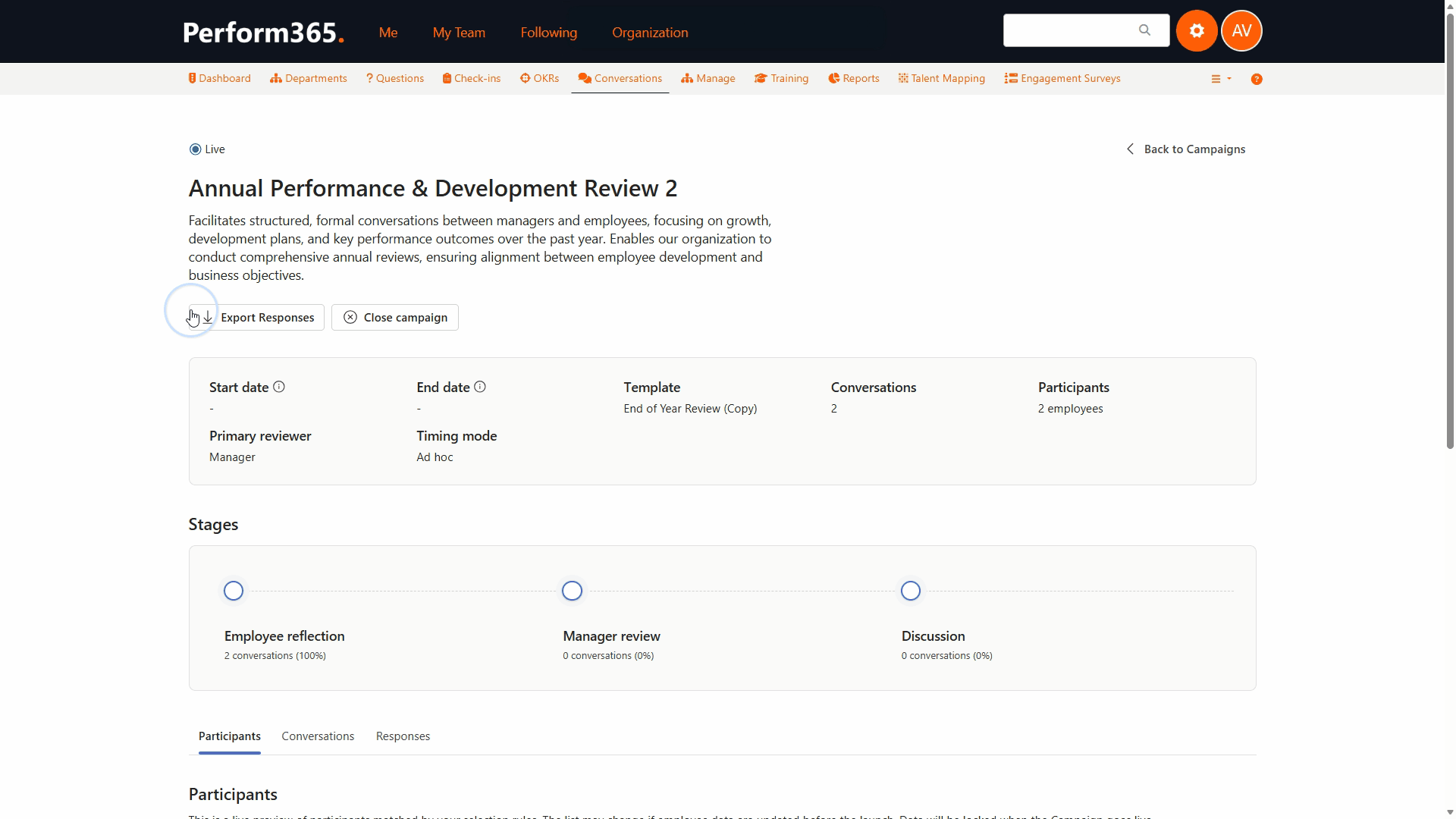This screenshot has height=819, width=1456.
Task: Open My Team top menu
Action: pyautogui.click(x=459, y=33)
